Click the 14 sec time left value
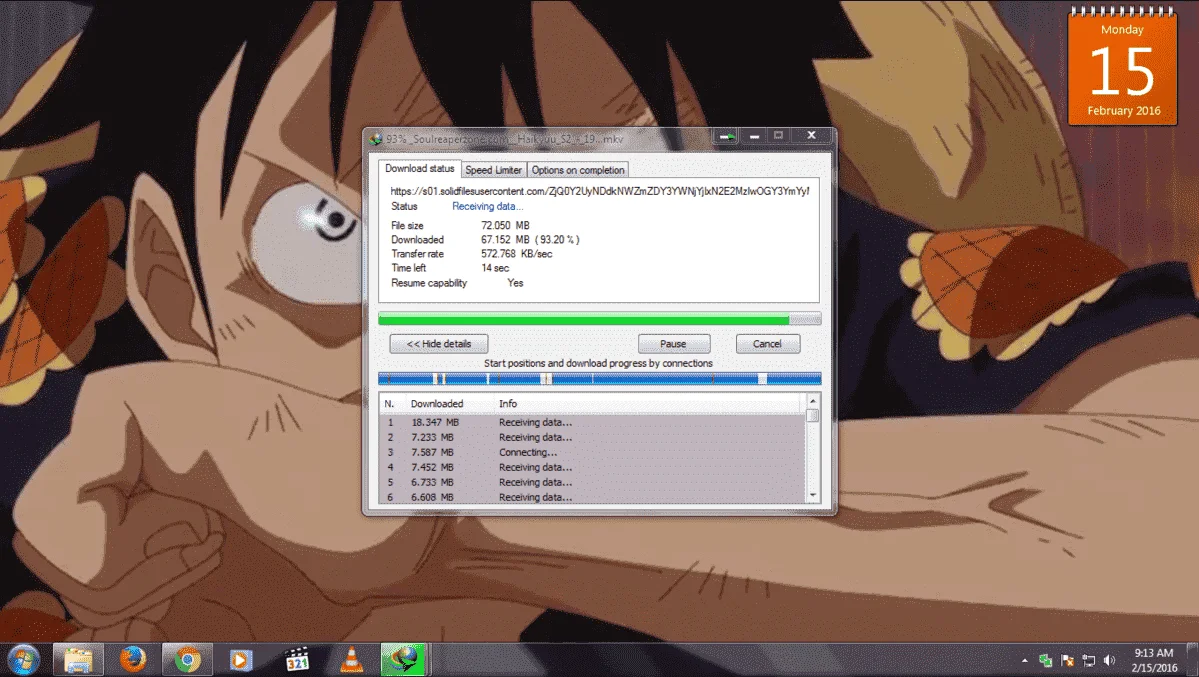The width and height of the screenshot is (1199, 677). pyautogui.click(x=495, y=269)
